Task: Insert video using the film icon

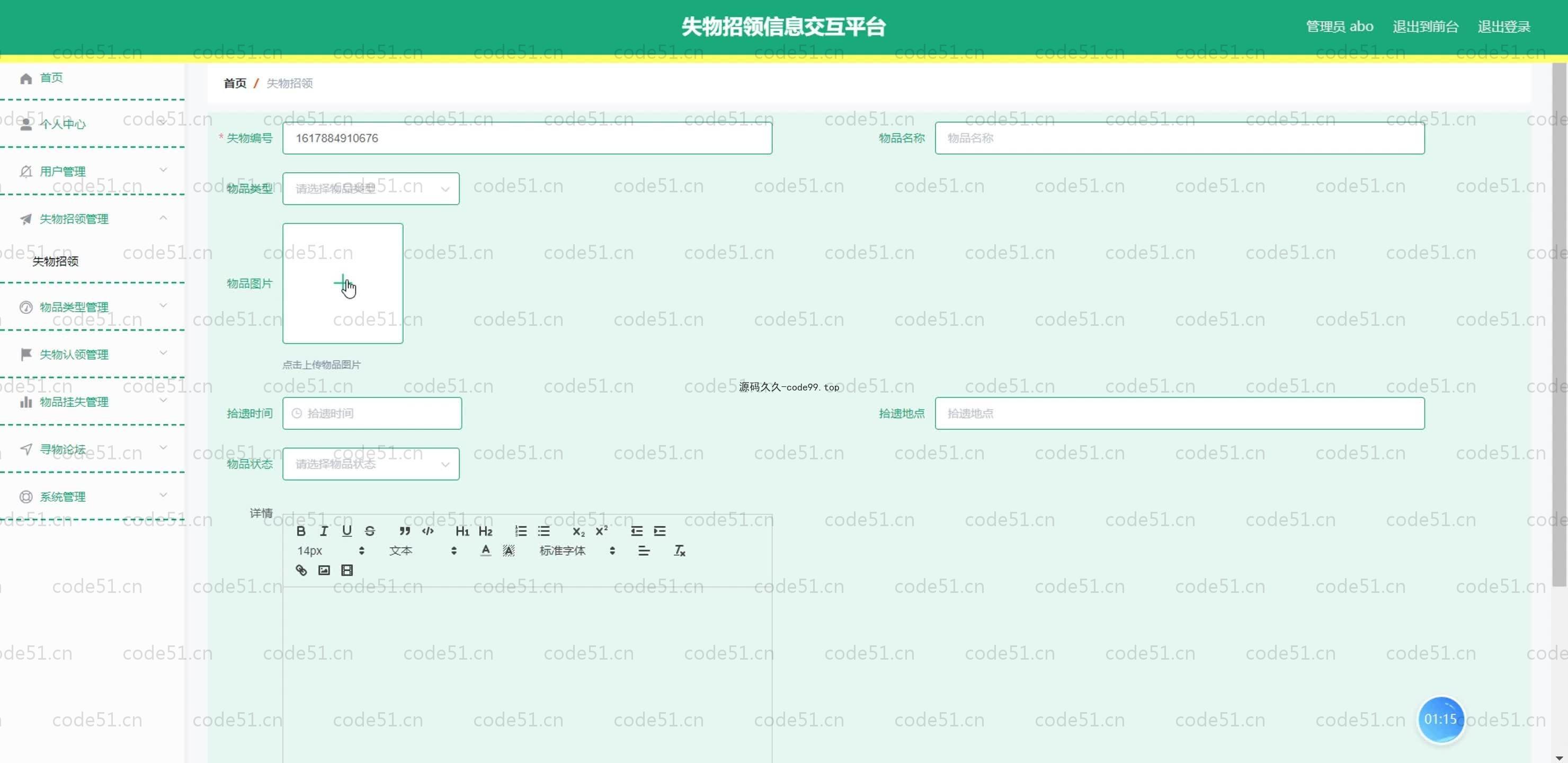Action: coord(347,570)
